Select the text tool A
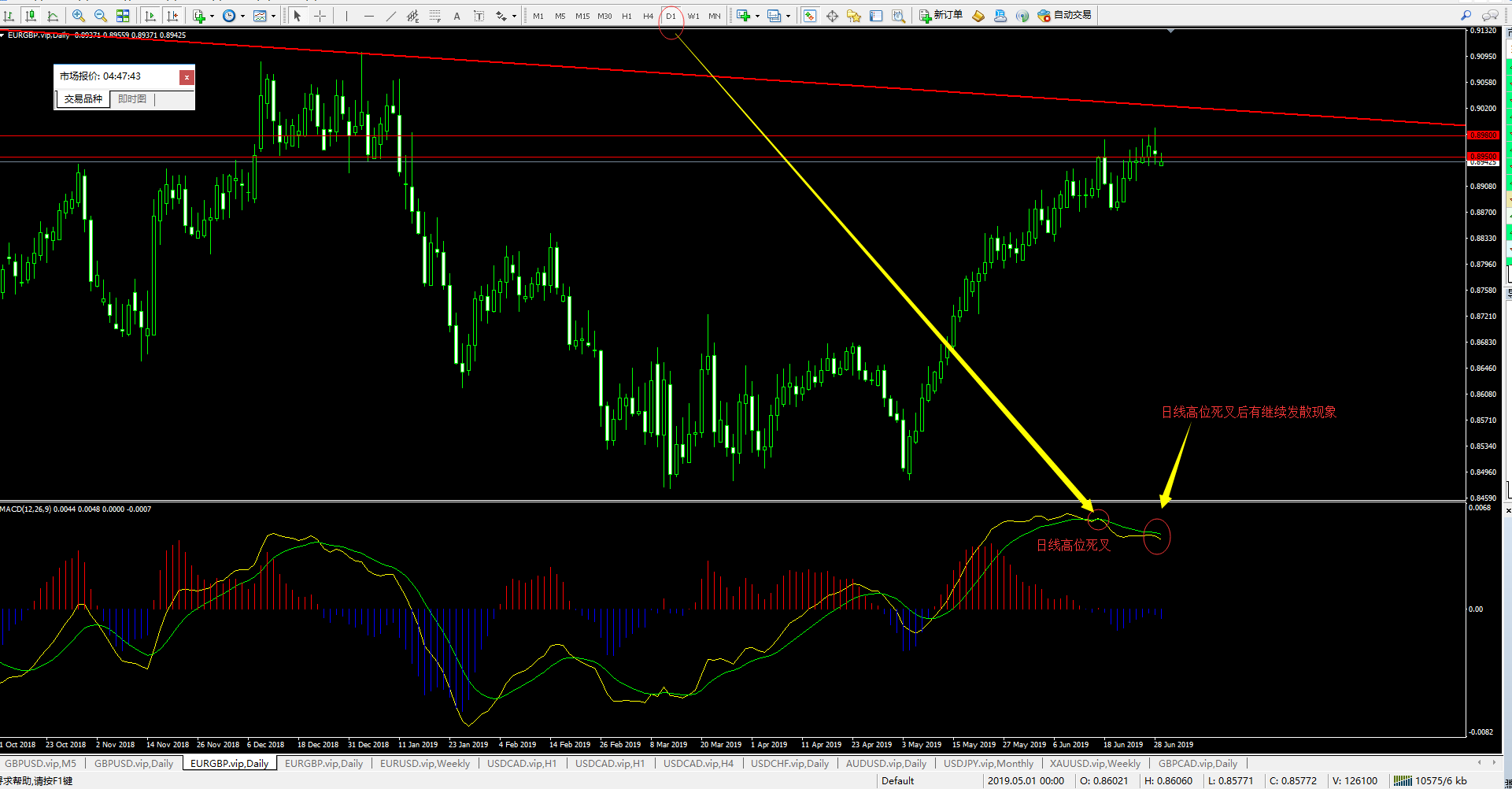The width and height of the screenshot is (1512, 789). click(457, 16)
